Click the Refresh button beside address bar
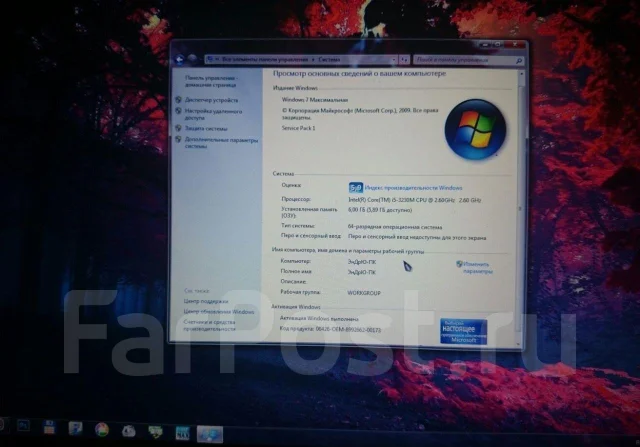The image size is (640, 447). (x=404, y=60)
